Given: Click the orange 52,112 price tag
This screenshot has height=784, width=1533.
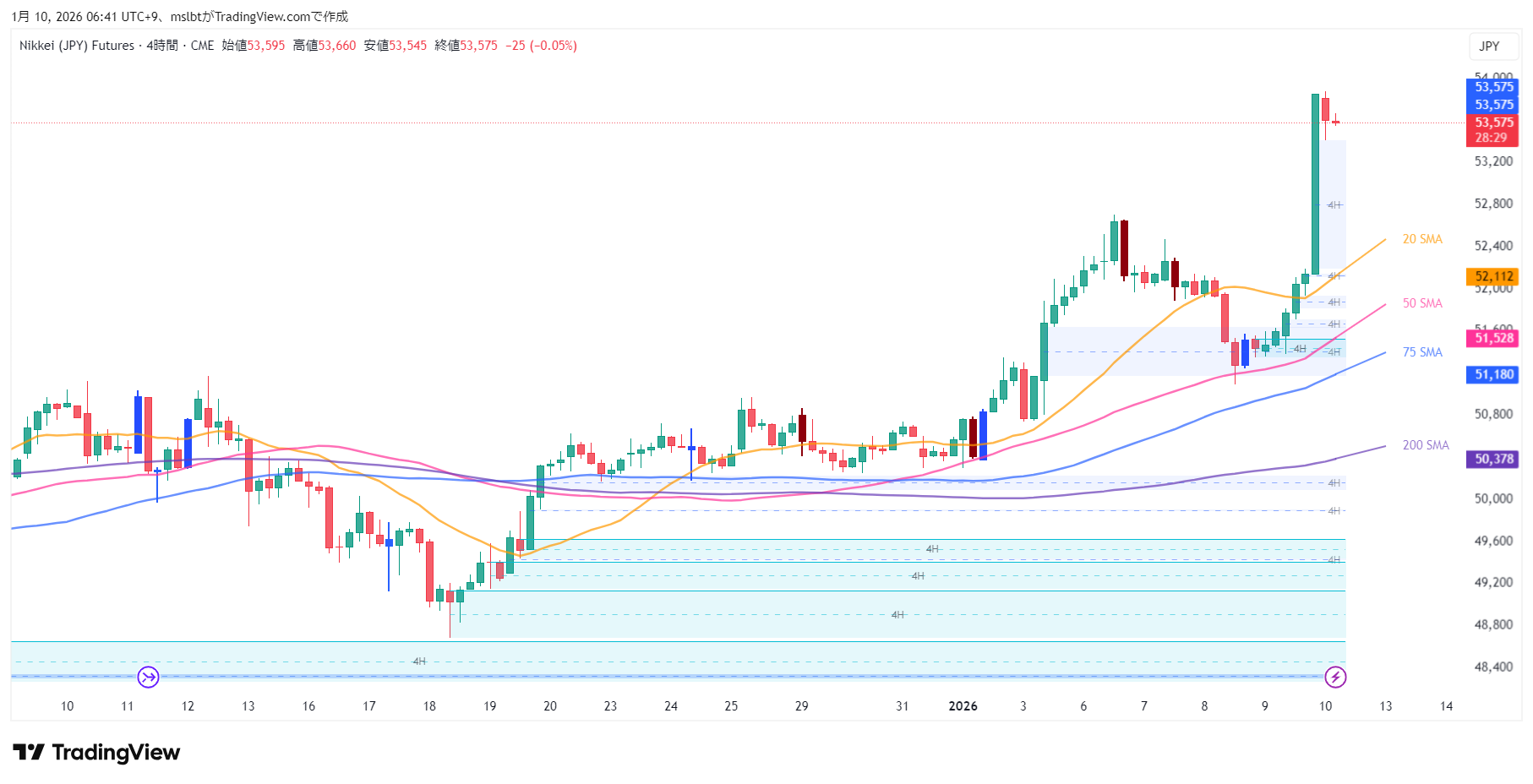Looking at the screenshot, I should click(1493, 276).
